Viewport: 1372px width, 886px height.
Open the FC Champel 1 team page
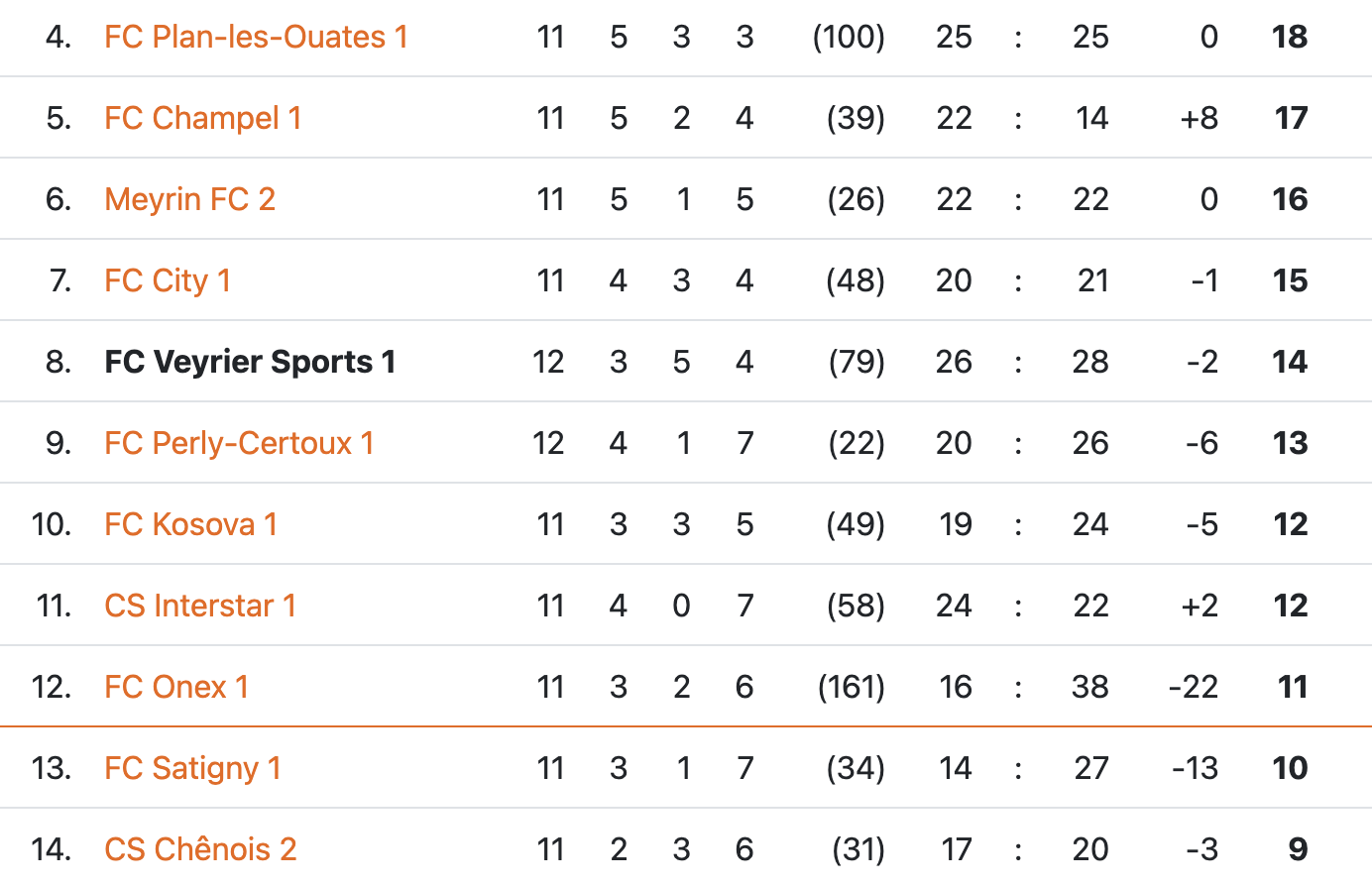click(x=202, y=119)
